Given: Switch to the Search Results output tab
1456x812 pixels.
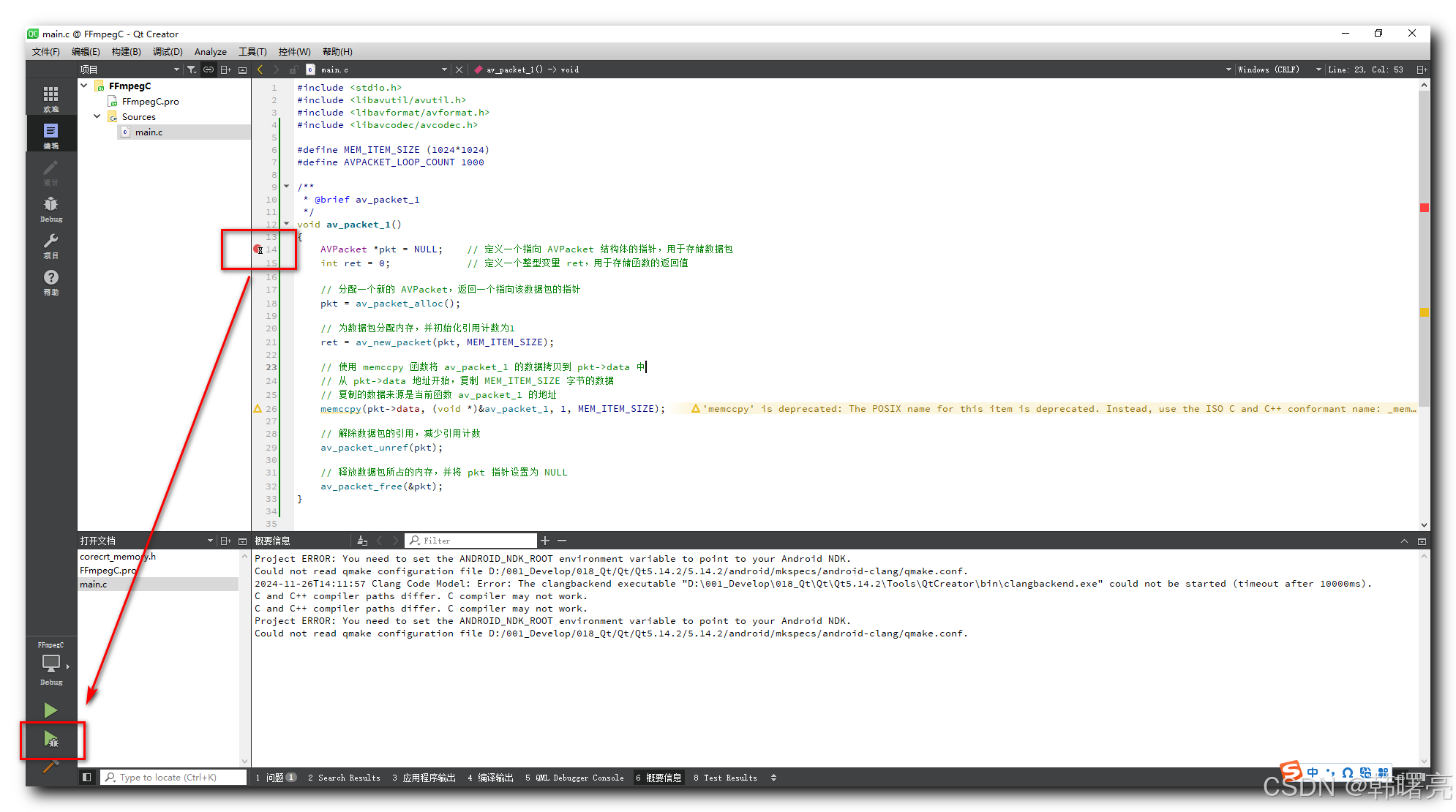Looking at the screenshot, I should [x=345, y=778].
